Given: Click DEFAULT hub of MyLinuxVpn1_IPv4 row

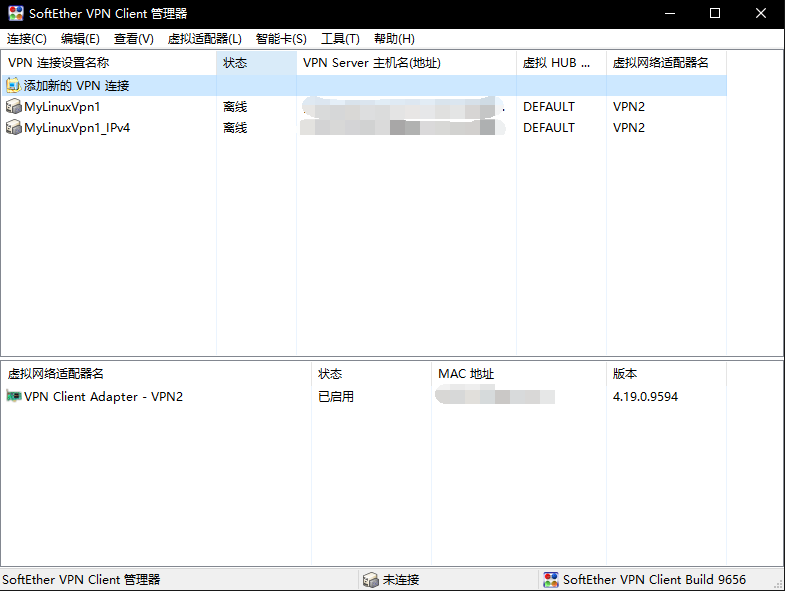Looking at the screenshot, I should tap(549, 128).
